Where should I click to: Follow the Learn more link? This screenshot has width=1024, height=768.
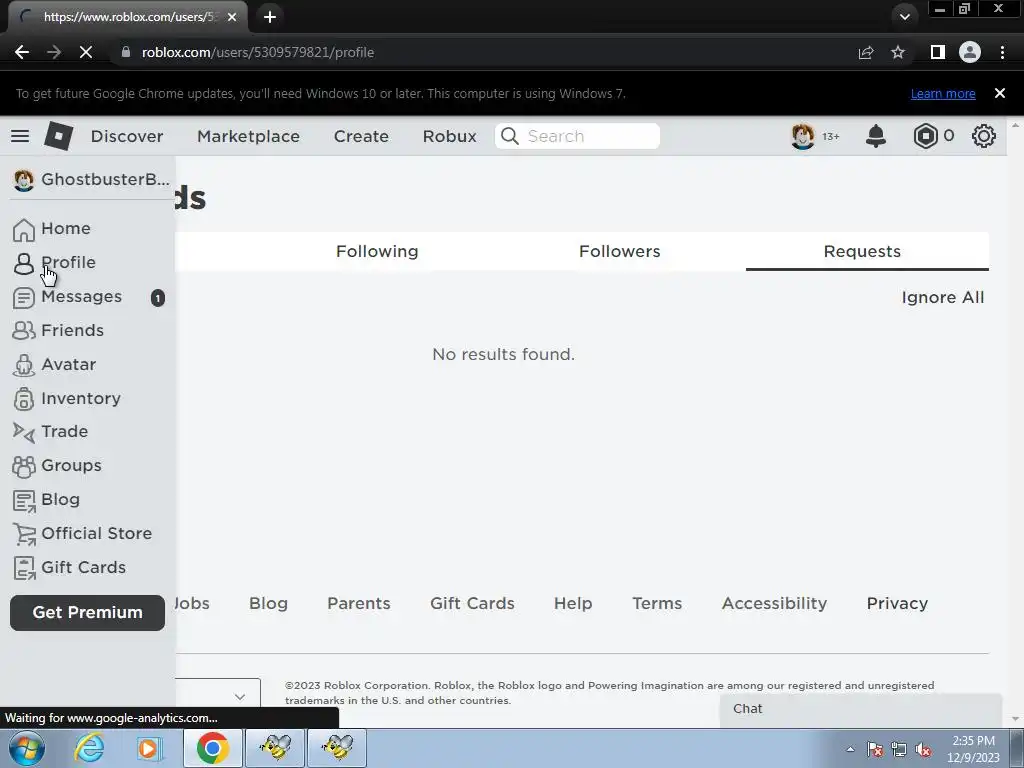pyautogui.click(x=943, y=93)
